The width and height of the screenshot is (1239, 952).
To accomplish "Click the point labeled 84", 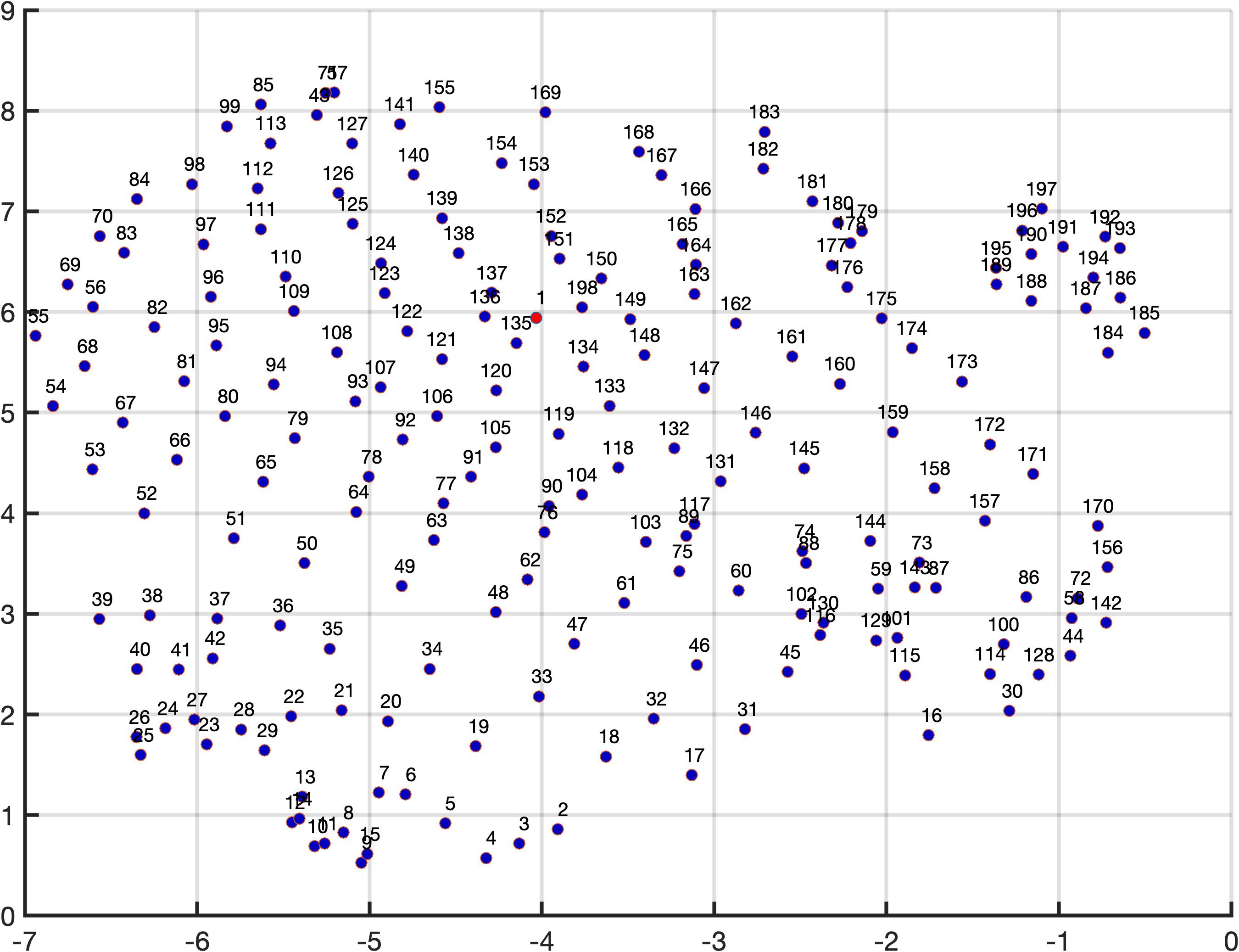I will (137, 200).
